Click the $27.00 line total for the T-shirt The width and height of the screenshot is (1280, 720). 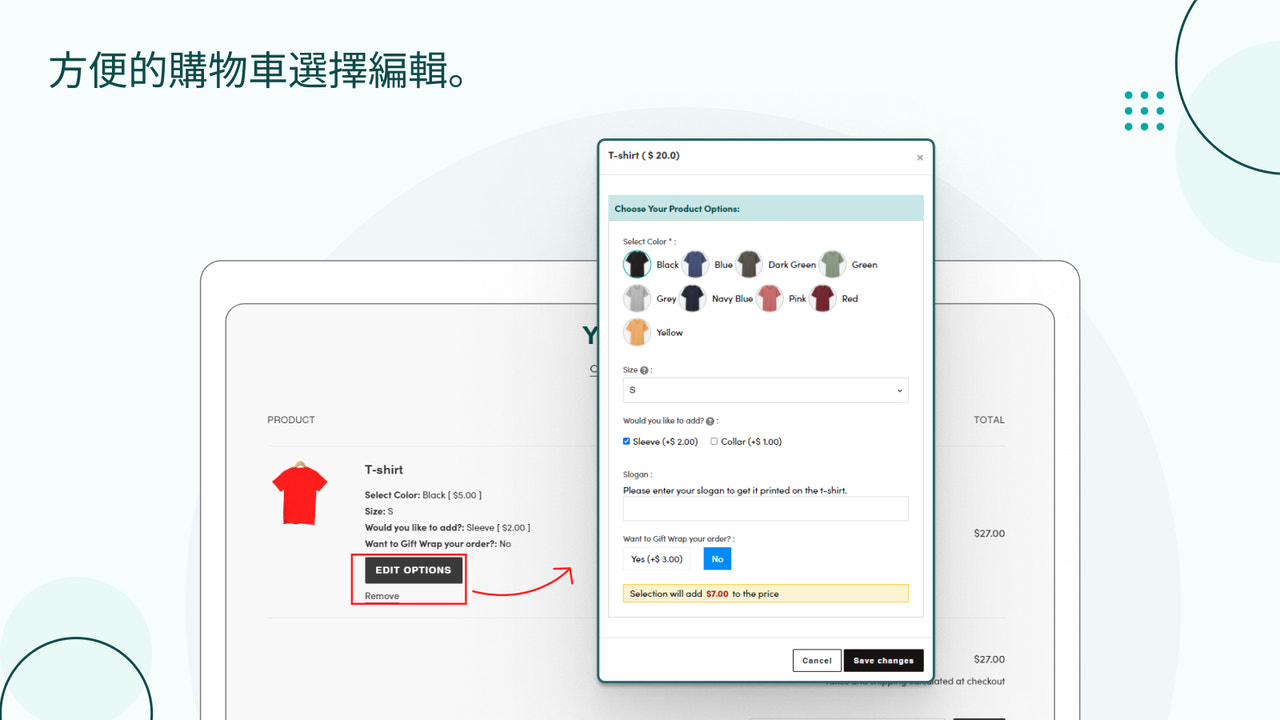click(x=989, y=533)
